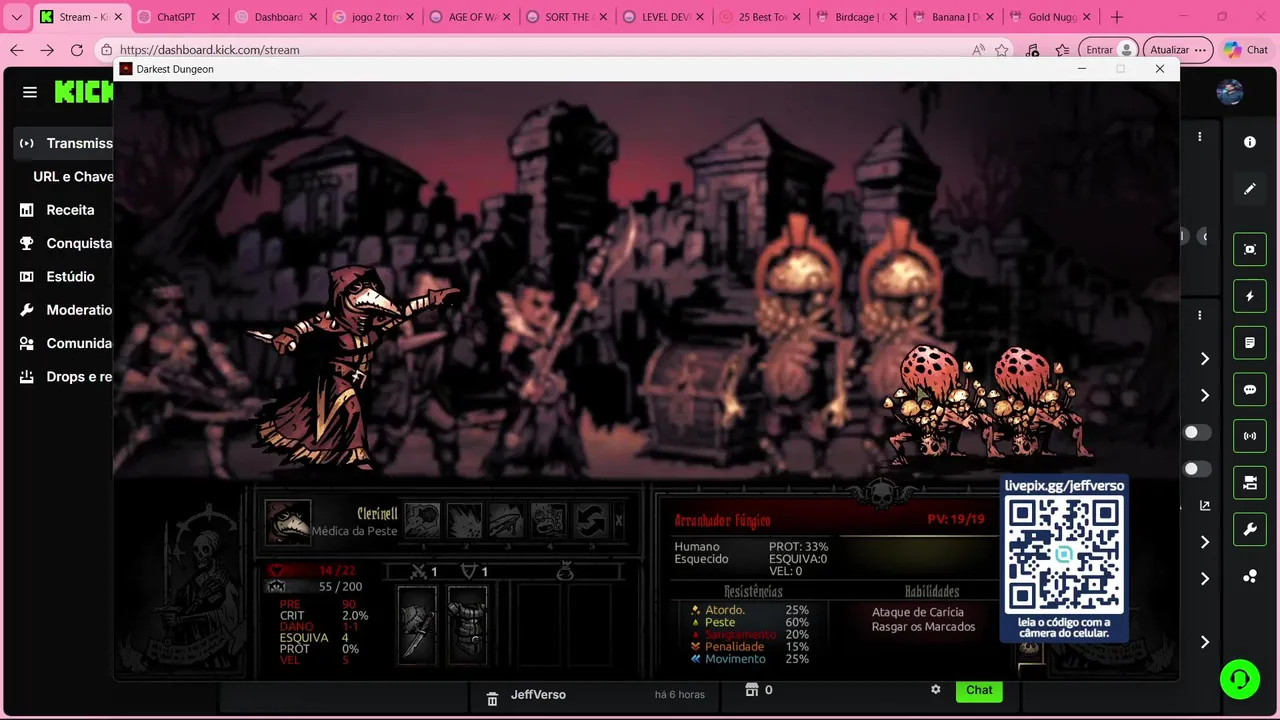1280x720 pixels.
Task: Open the user avatar in Kick header
Action: [1229, 92]
